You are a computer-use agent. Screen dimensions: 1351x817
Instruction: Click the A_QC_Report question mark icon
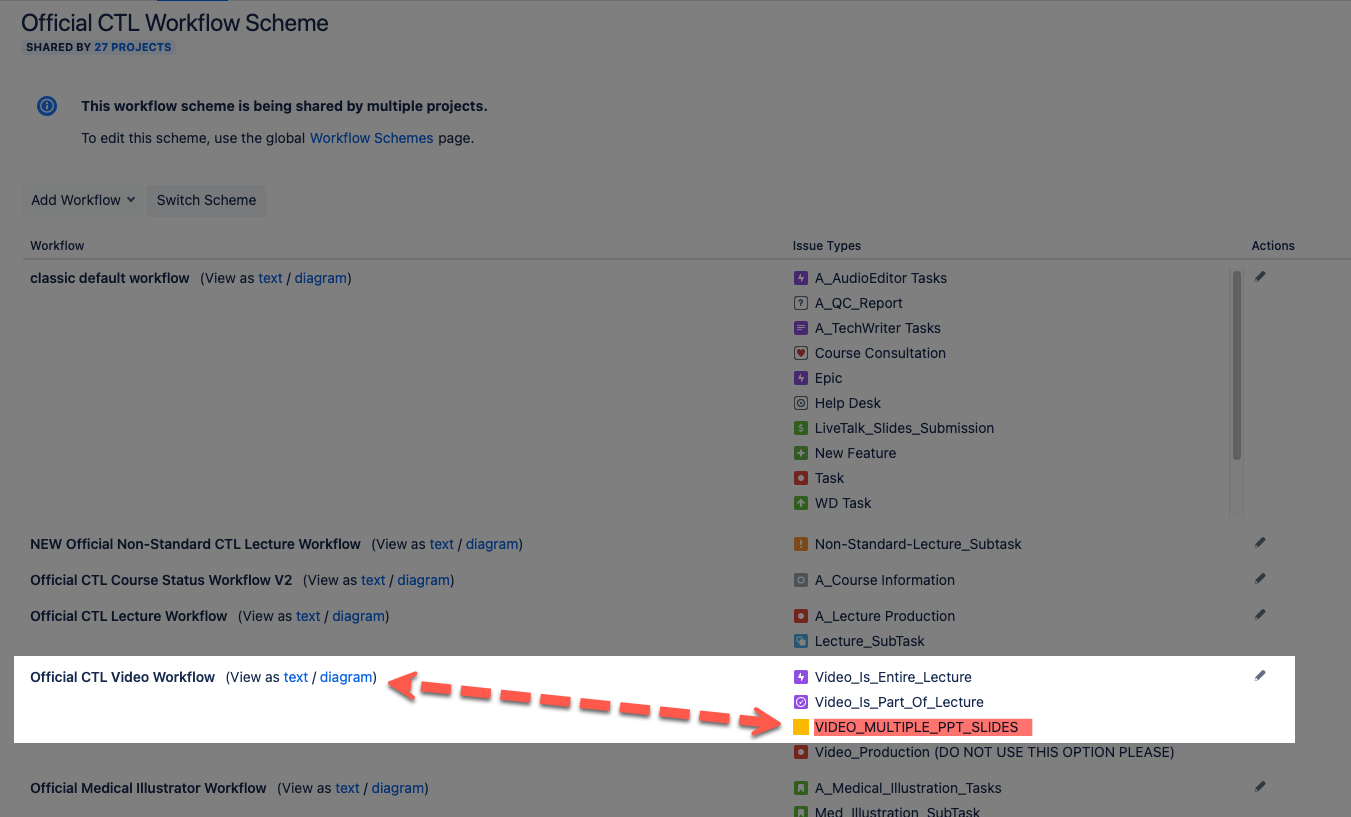[800, 303]
